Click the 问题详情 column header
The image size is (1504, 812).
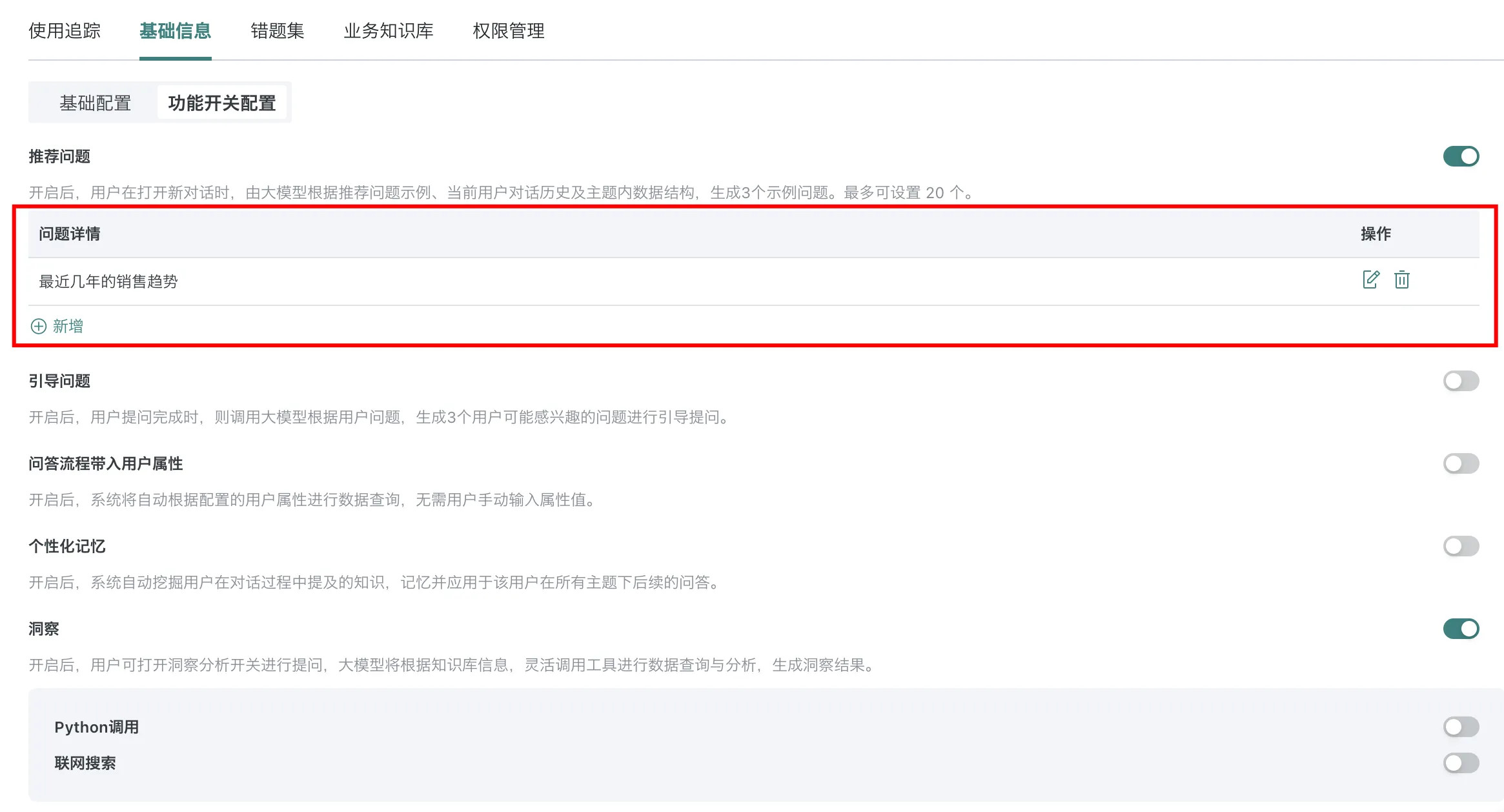pyautogui.click(x=70, y=234)
